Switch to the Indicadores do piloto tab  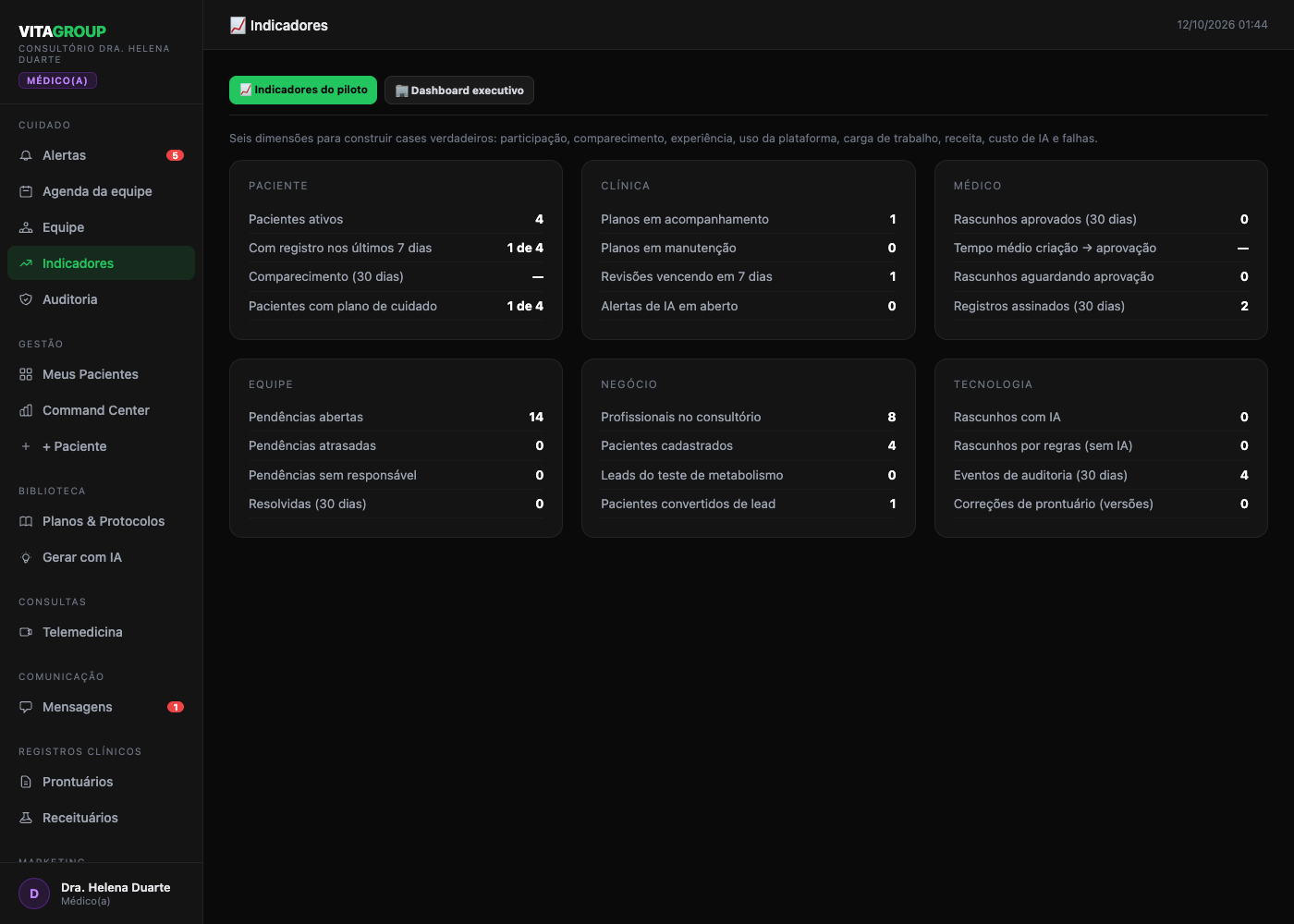303,90
